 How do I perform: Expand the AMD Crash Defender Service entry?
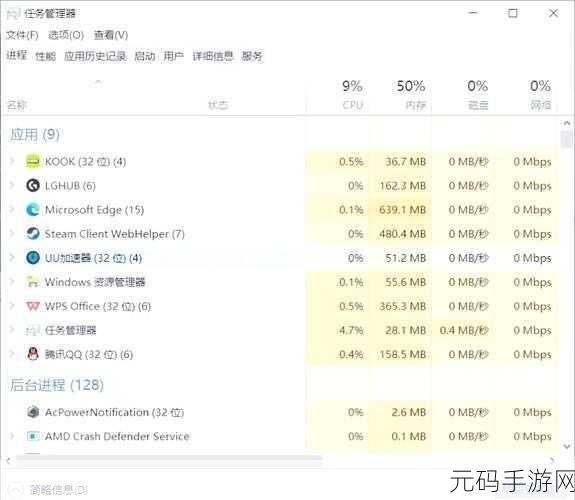click(x=12, y=436)
